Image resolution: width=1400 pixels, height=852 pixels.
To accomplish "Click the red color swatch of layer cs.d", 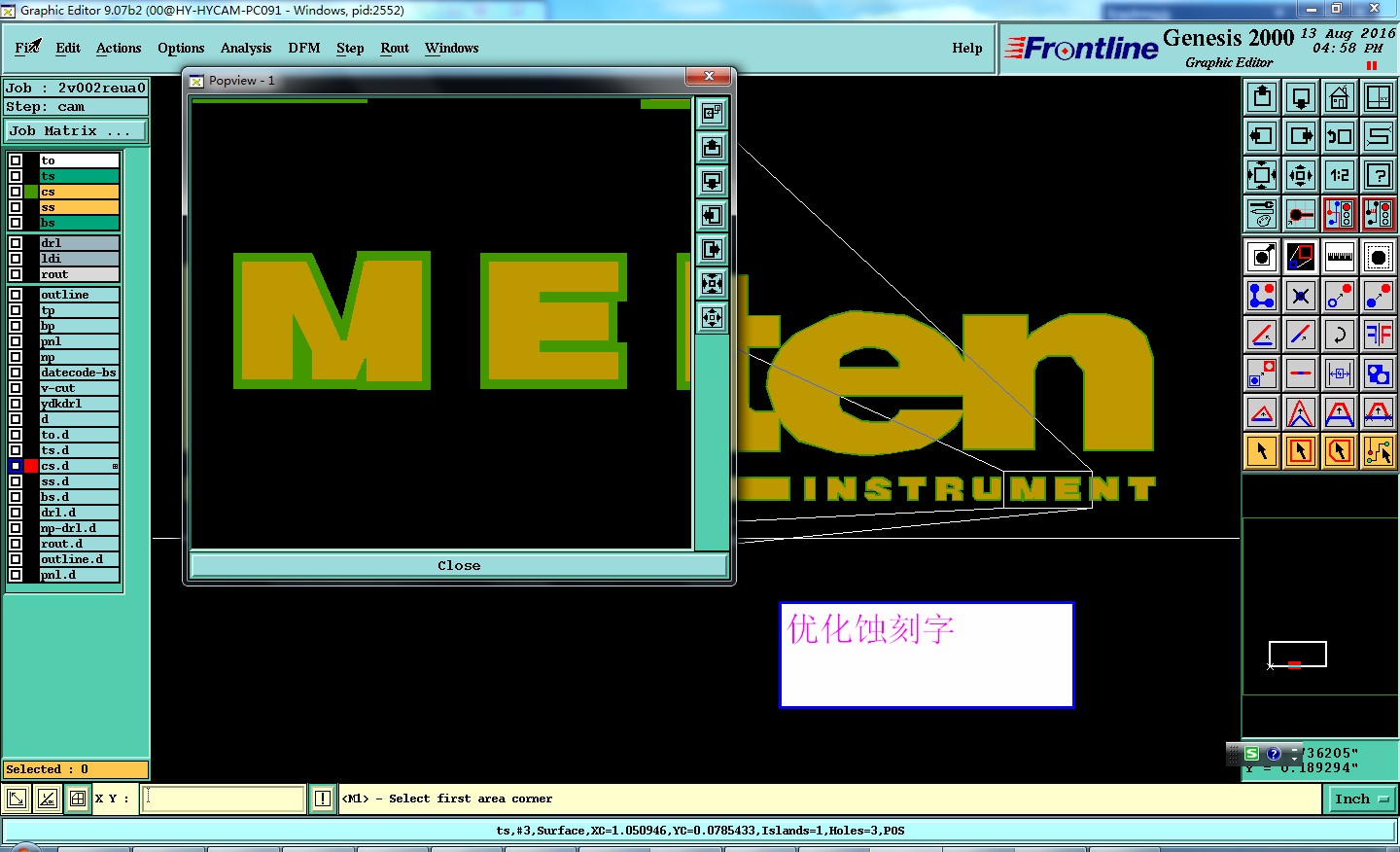I will 31,466.
